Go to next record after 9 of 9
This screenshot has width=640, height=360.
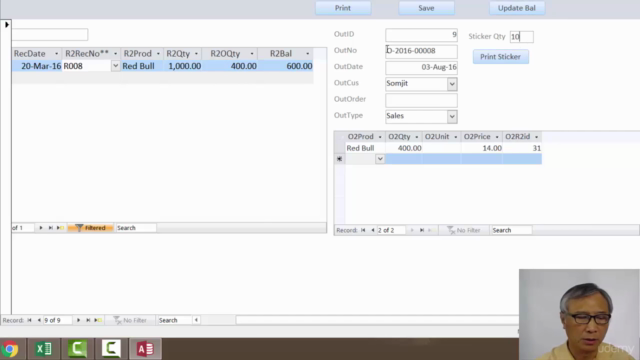pyautogui.click(x=78, y=320)
